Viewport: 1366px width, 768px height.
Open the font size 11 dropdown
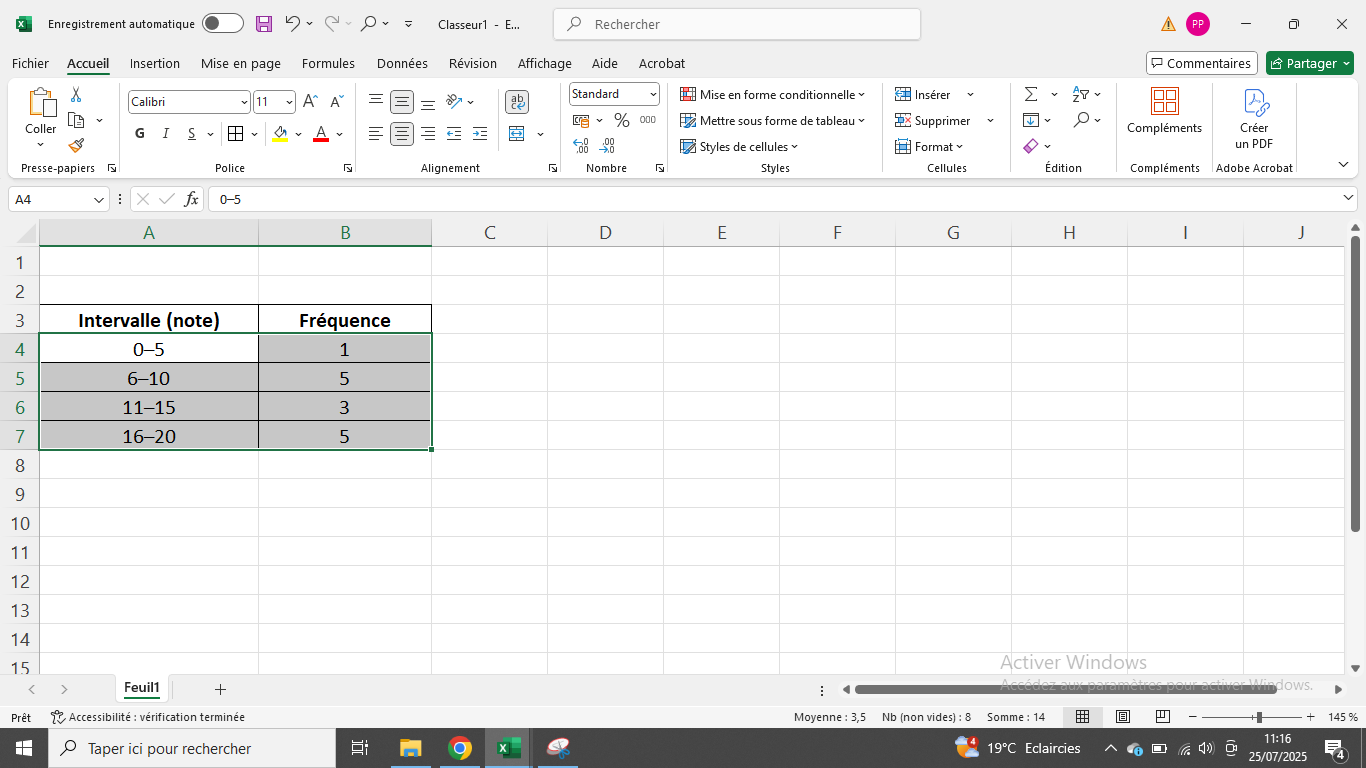(289, 102)
